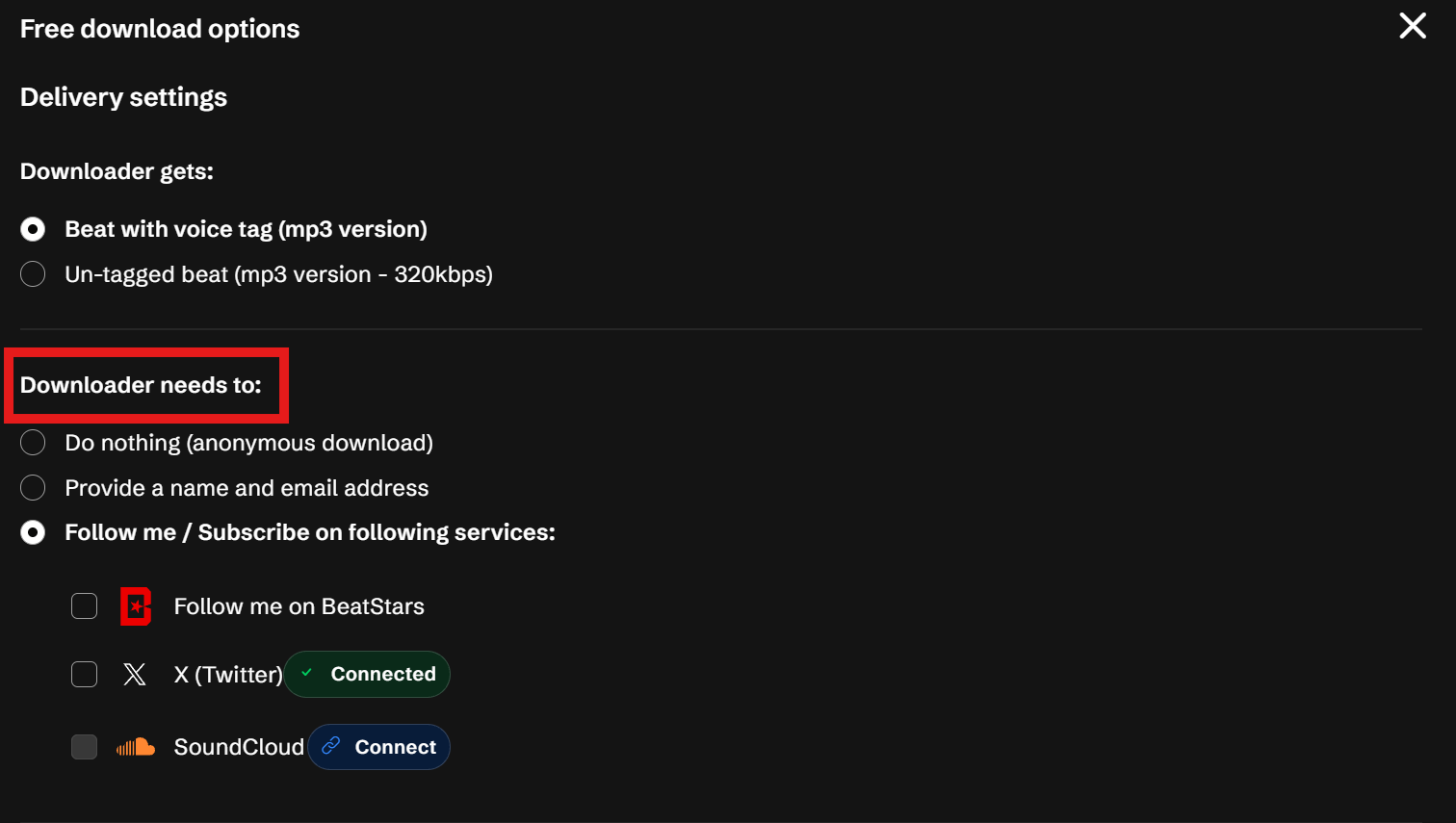Viewport: 1456px width, 823px height.
Task: Click the 'Follow me on BeatStars' label text
Action: click(x=299, y=606)
